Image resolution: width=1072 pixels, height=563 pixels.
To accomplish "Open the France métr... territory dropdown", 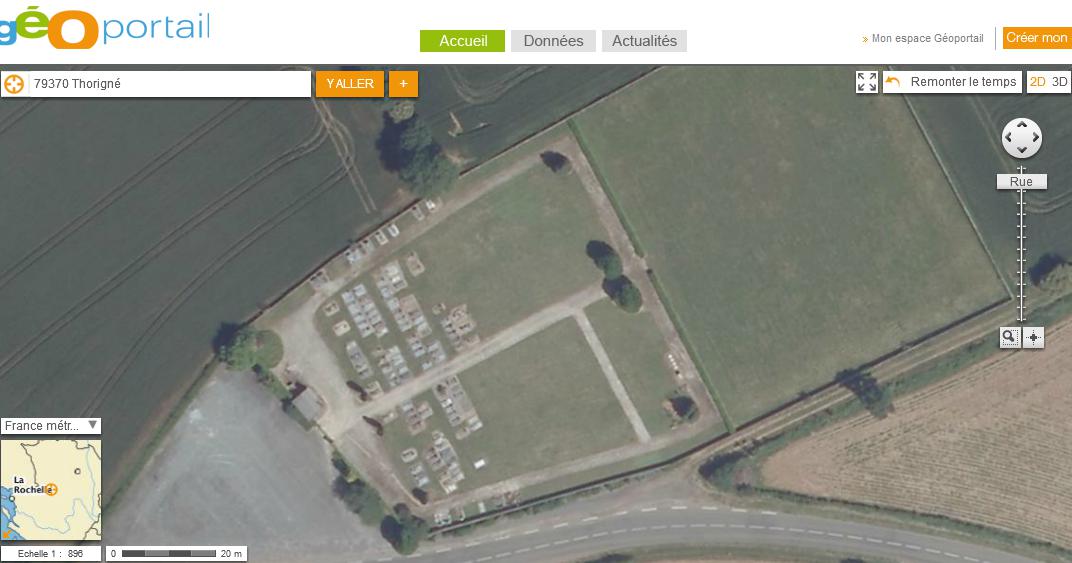I will pos(51,425).
